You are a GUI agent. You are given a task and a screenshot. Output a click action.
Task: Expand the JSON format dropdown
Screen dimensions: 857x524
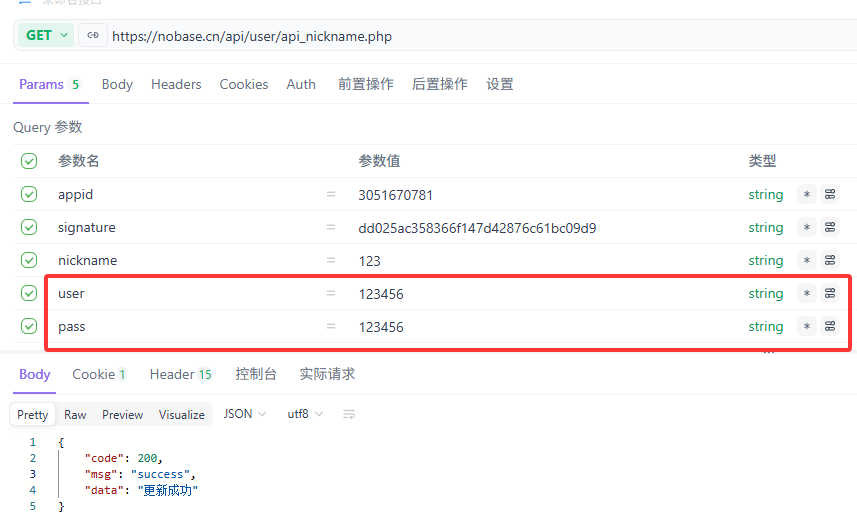point(245,414)
